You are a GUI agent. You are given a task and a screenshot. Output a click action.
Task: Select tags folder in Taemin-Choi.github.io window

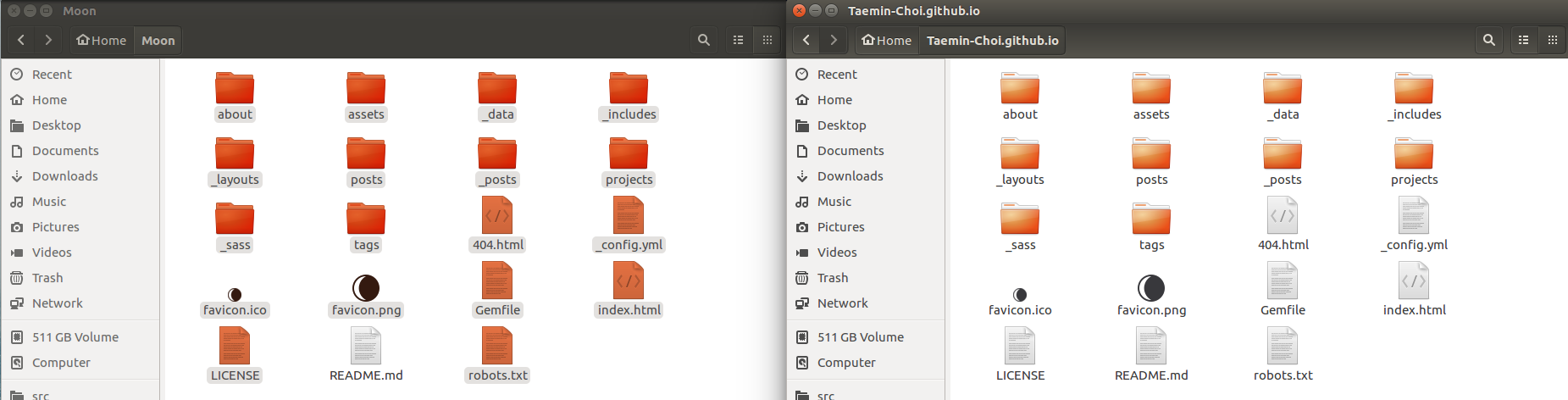point(1151,227)
